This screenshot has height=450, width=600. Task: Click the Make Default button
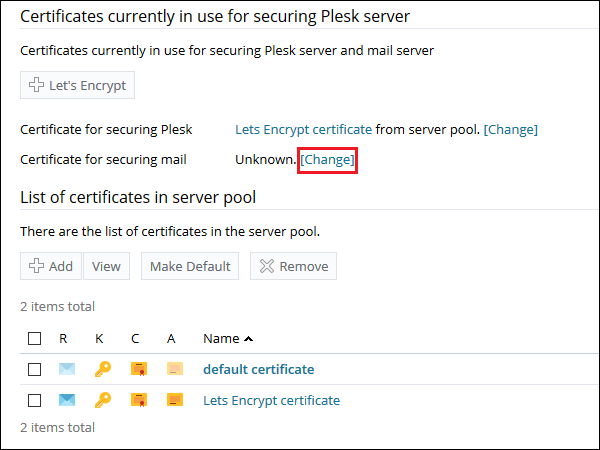(x=191, y=266)
